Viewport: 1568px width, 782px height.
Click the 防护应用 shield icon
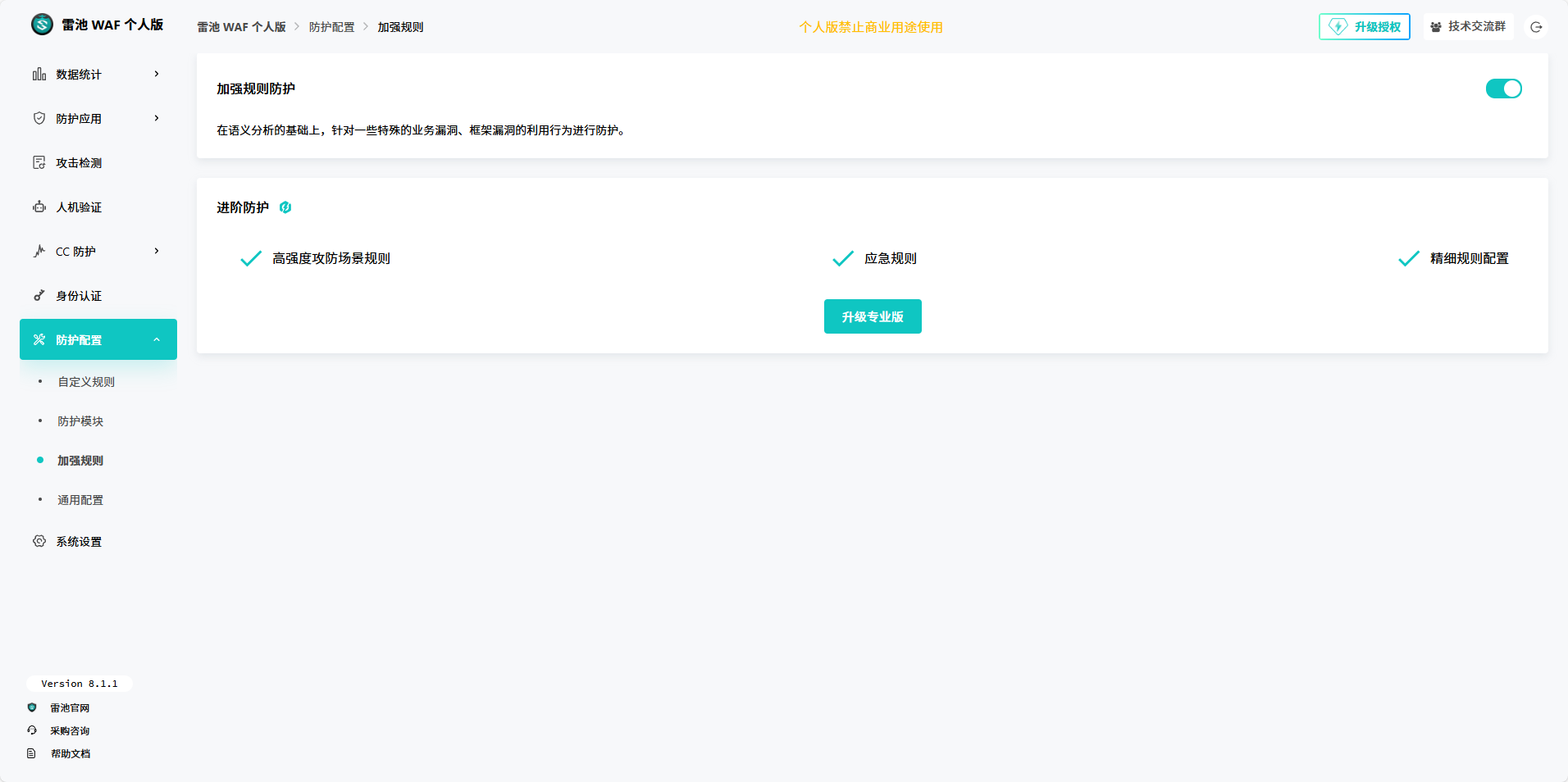coord(39,118)
